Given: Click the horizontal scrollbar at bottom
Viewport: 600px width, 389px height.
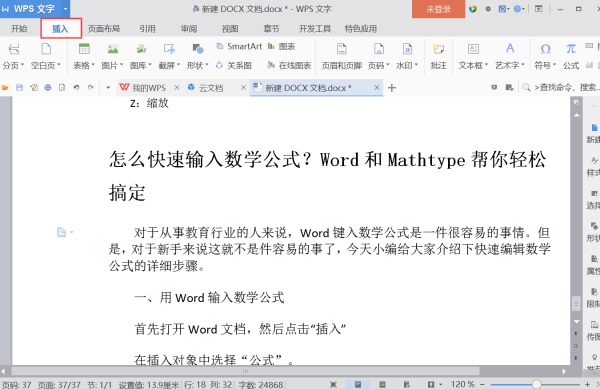Looking at the screenshot, I should click(x=245, y=371).
